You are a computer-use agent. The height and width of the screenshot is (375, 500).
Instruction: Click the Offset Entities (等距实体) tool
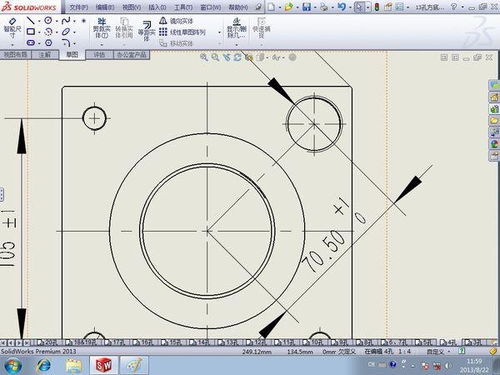click(x=147, y=31)
